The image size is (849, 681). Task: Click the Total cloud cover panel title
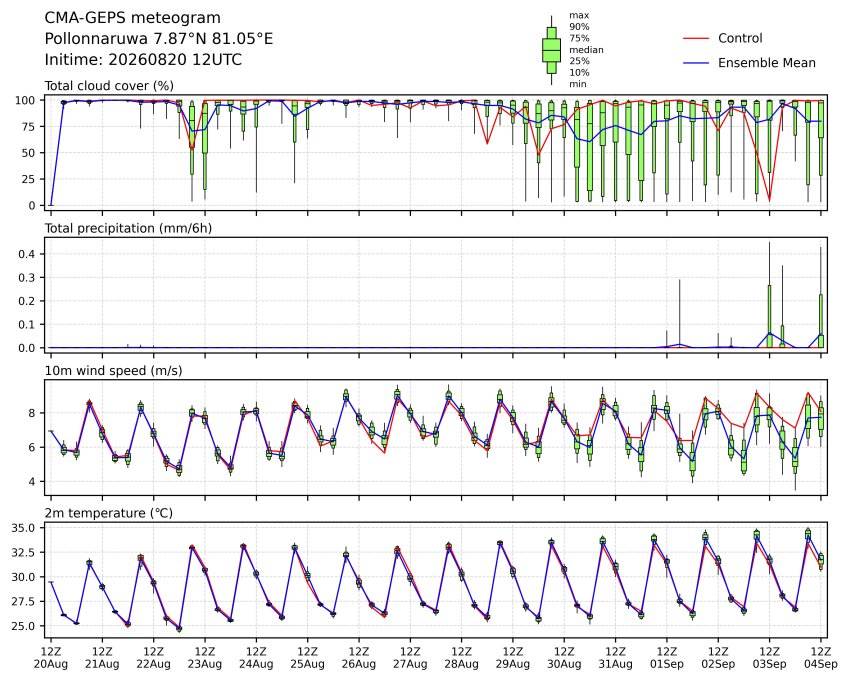(109, 86)
